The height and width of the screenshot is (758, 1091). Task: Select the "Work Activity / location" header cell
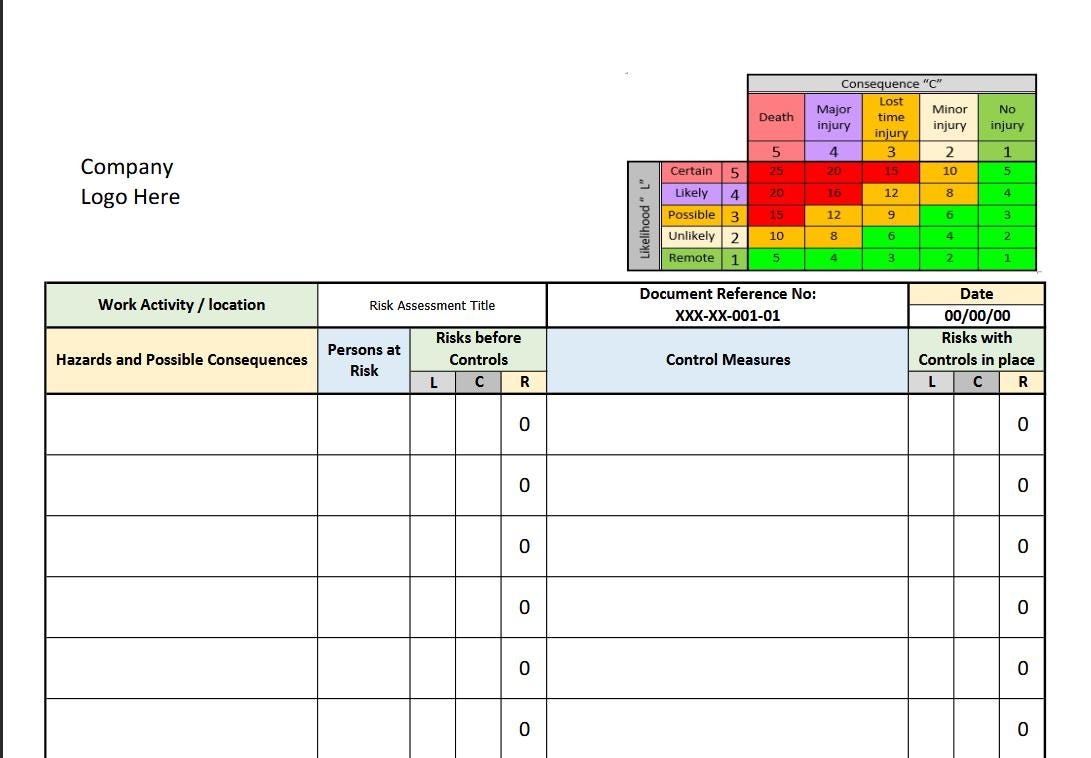click(181, 305)
